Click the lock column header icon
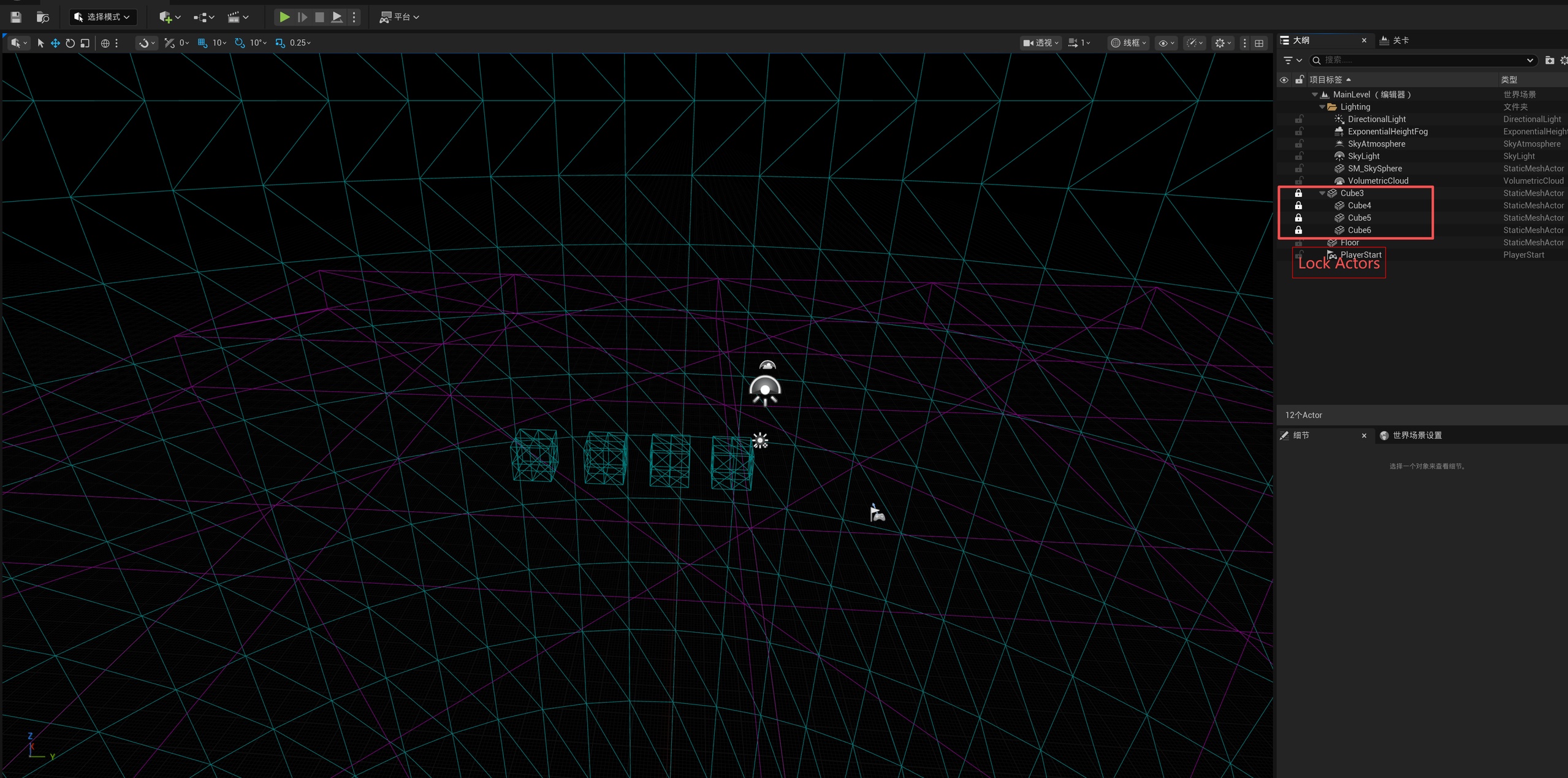 click(x=1299, y=80)
